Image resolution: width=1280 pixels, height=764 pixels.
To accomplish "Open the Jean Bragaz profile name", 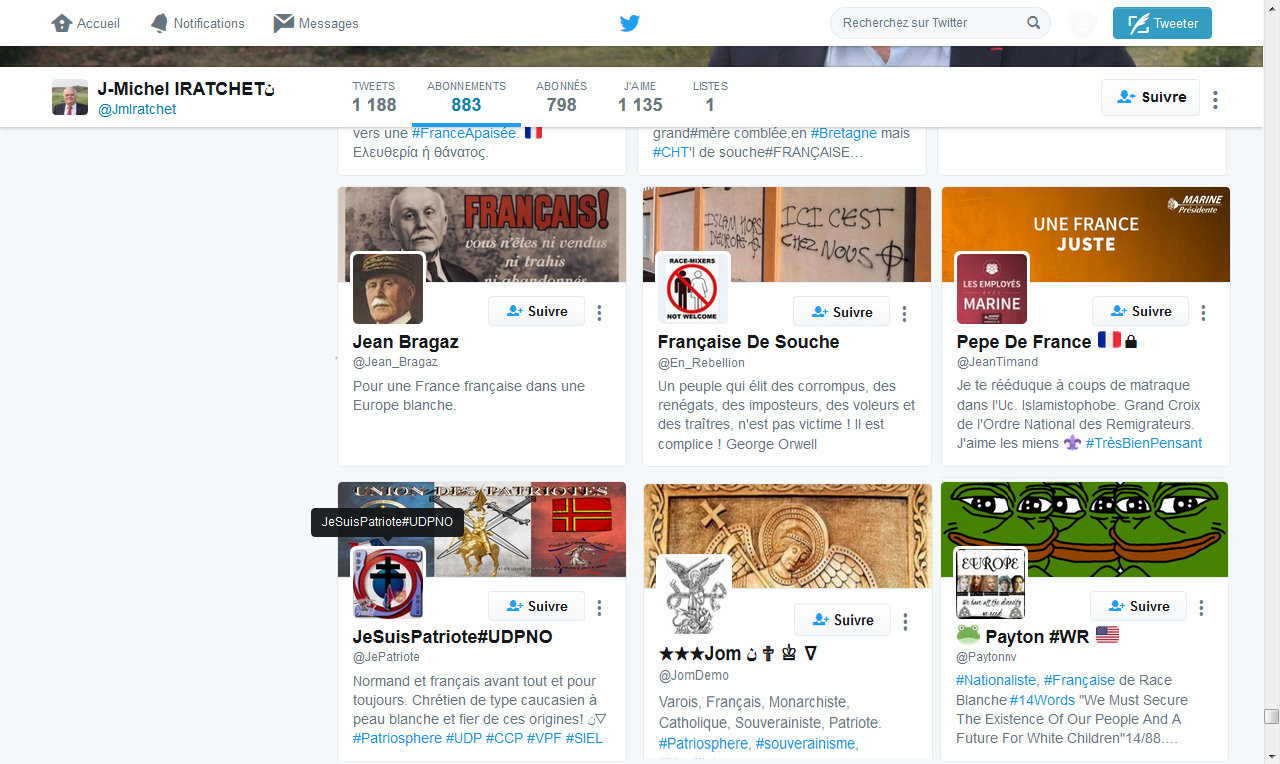I will 405,341.
